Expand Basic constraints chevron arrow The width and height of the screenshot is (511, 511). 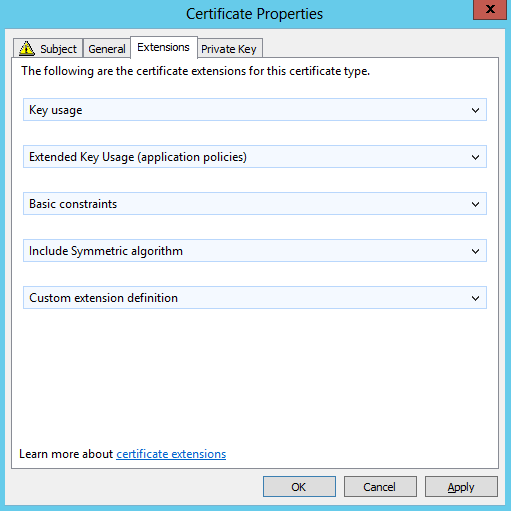475,204
